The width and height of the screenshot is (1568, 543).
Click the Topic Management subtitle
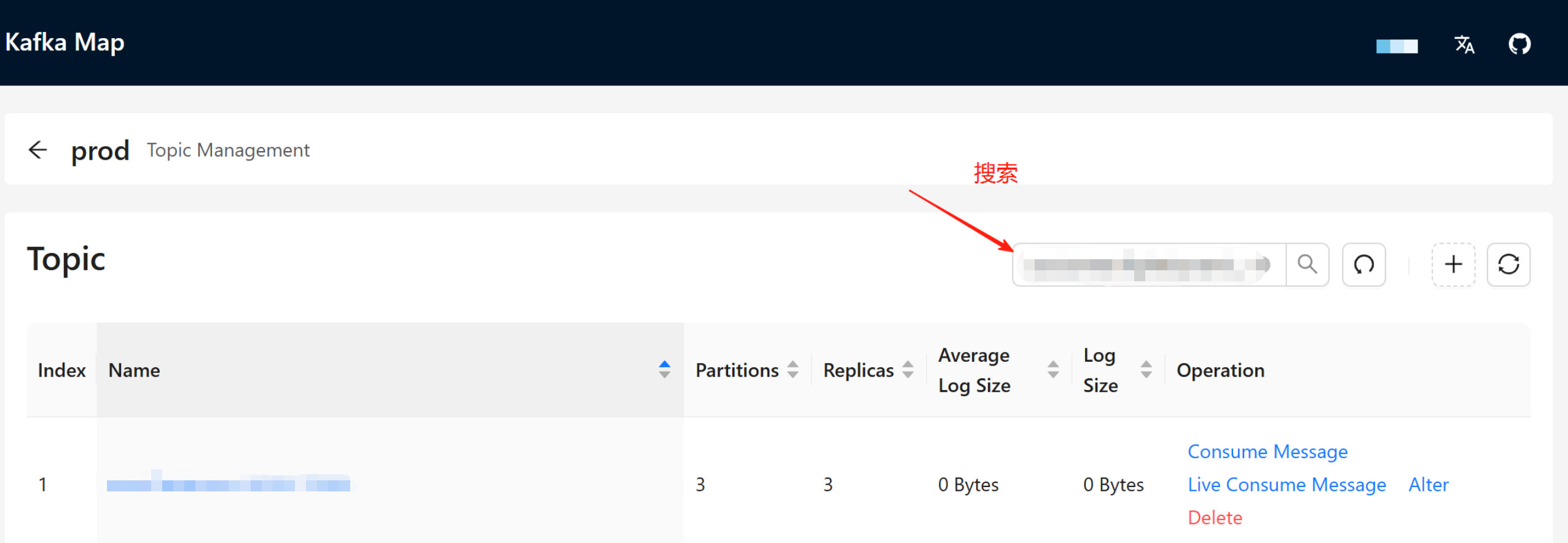pyautogui.click(x=228, y=150)
